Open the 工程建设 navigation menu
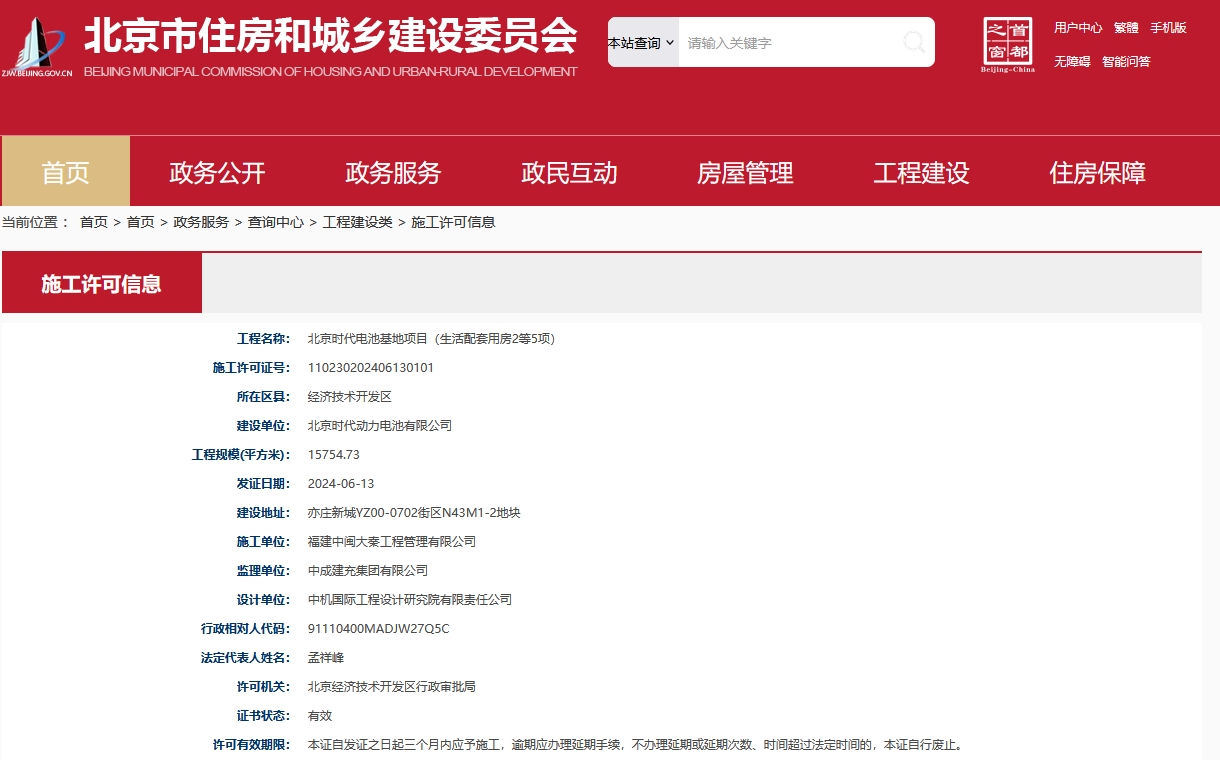This screenshot has height=760, width=1220. tap(921, 172)
